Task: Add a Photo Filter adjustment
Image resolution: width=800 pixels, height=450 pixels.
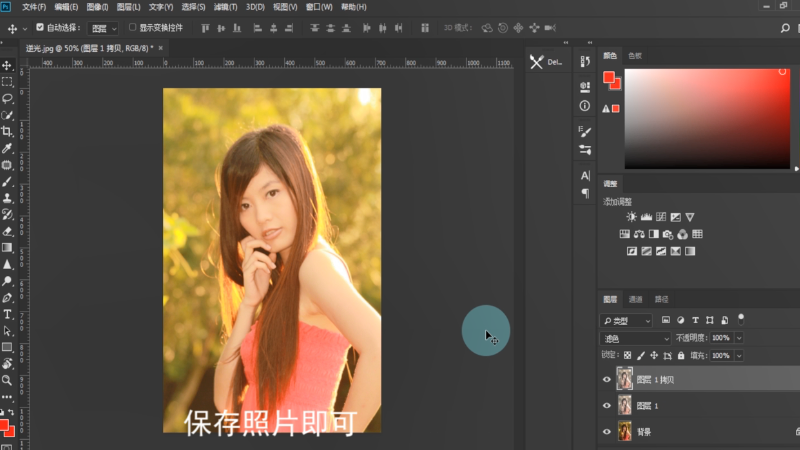Action: click(x=668, y=234)
